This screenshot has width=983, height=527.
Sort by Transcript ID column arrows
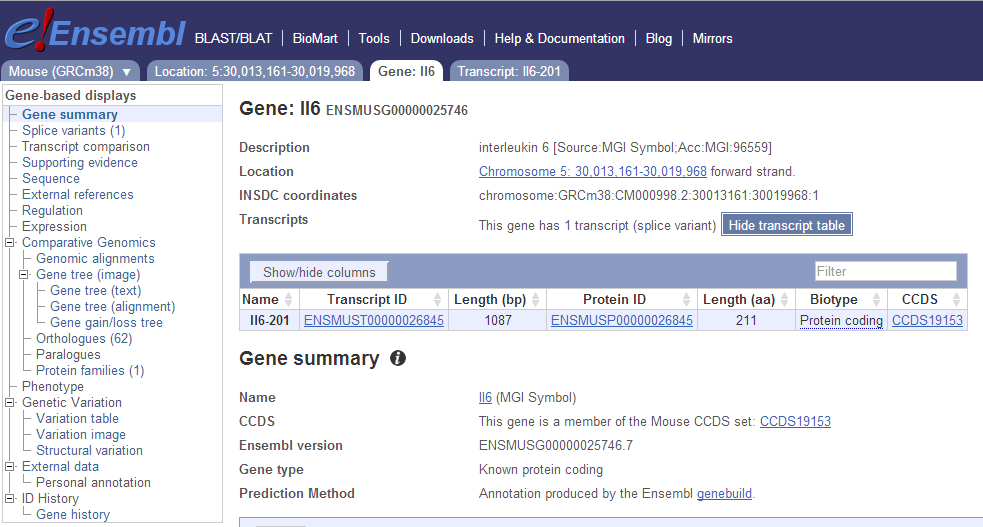[438, 300]
